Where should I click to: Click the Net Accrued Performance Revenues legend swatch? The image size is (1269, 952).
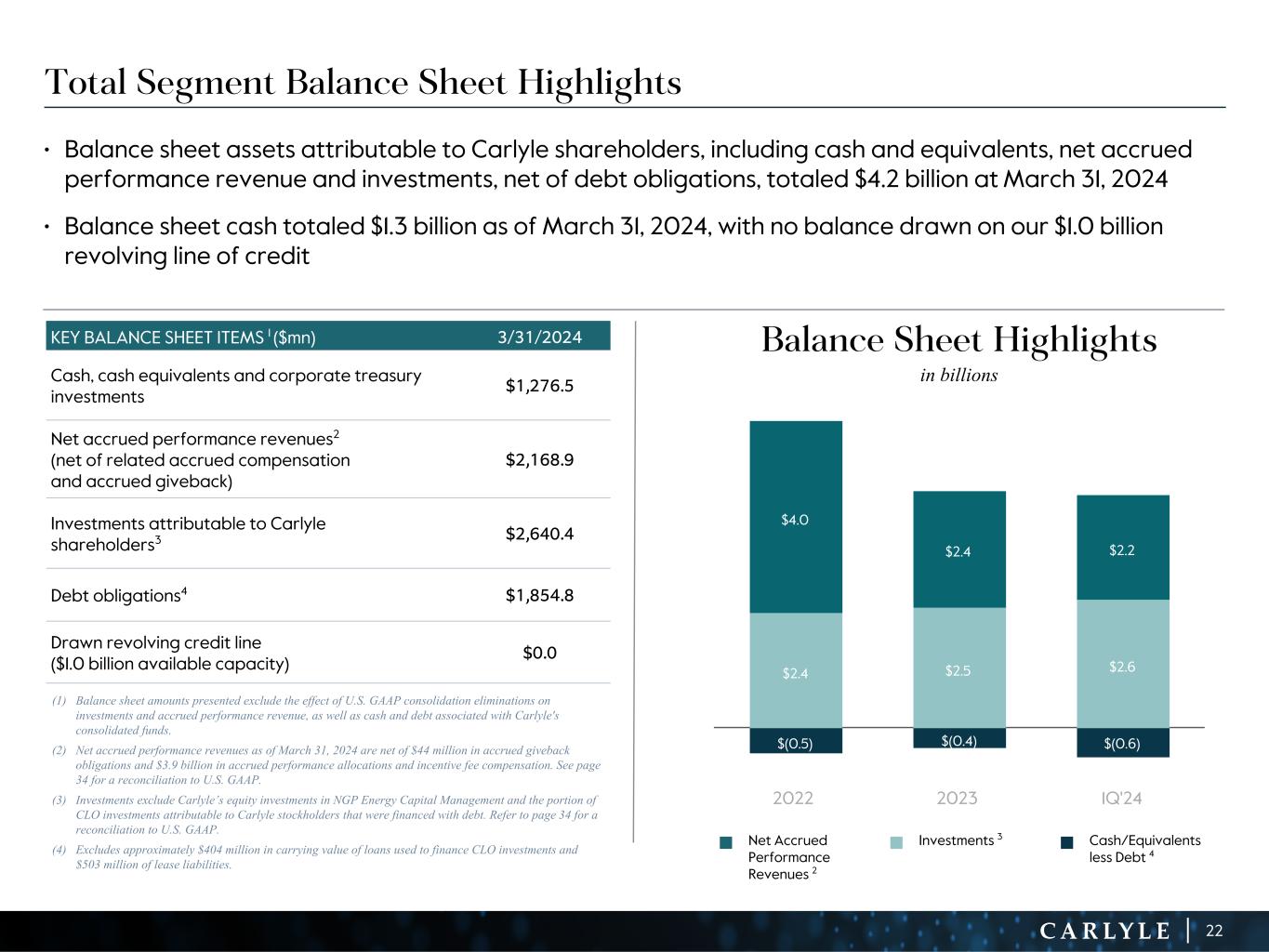(726, 842)
